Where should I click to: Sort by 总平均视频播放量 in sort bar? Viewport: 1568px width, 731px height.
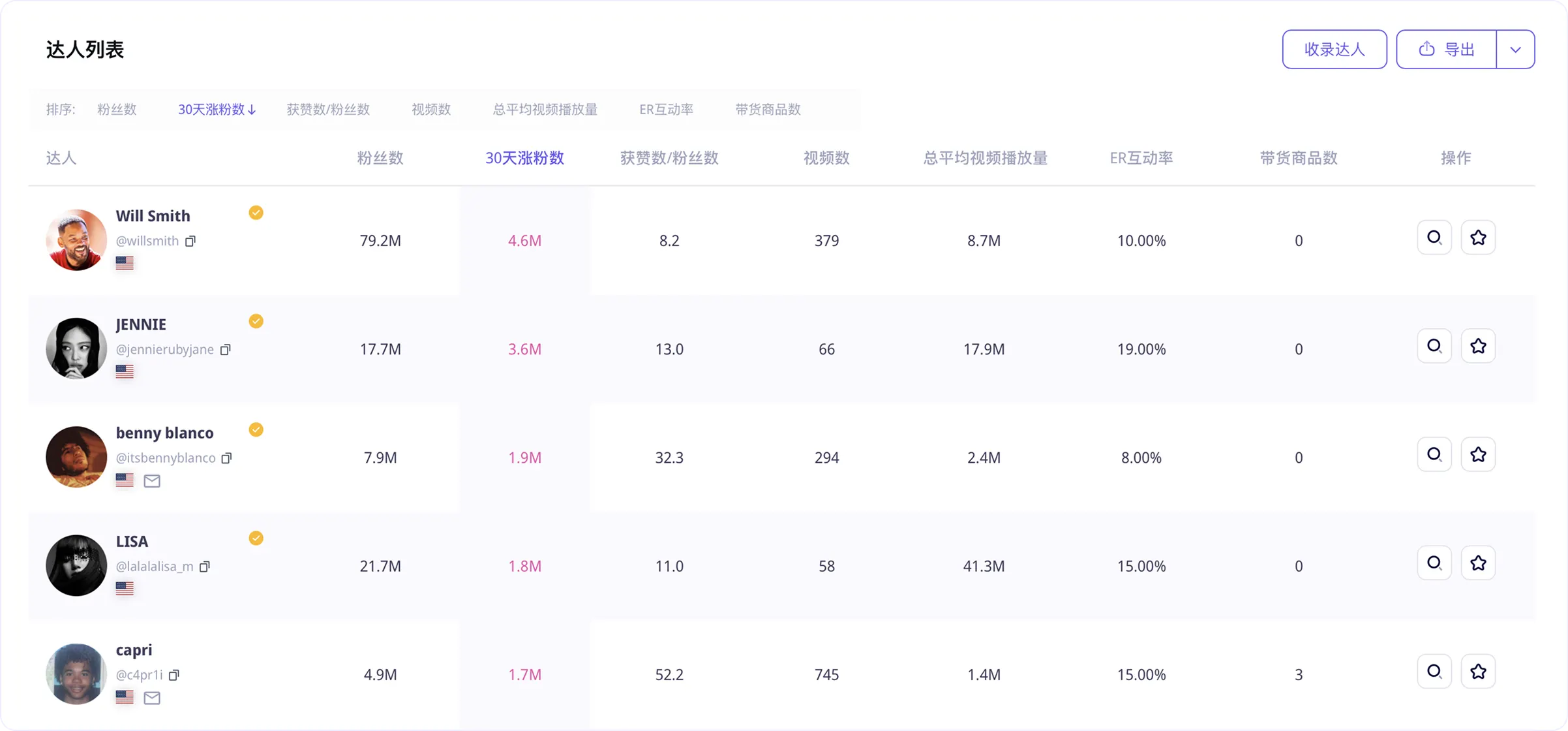coord(545,110)
